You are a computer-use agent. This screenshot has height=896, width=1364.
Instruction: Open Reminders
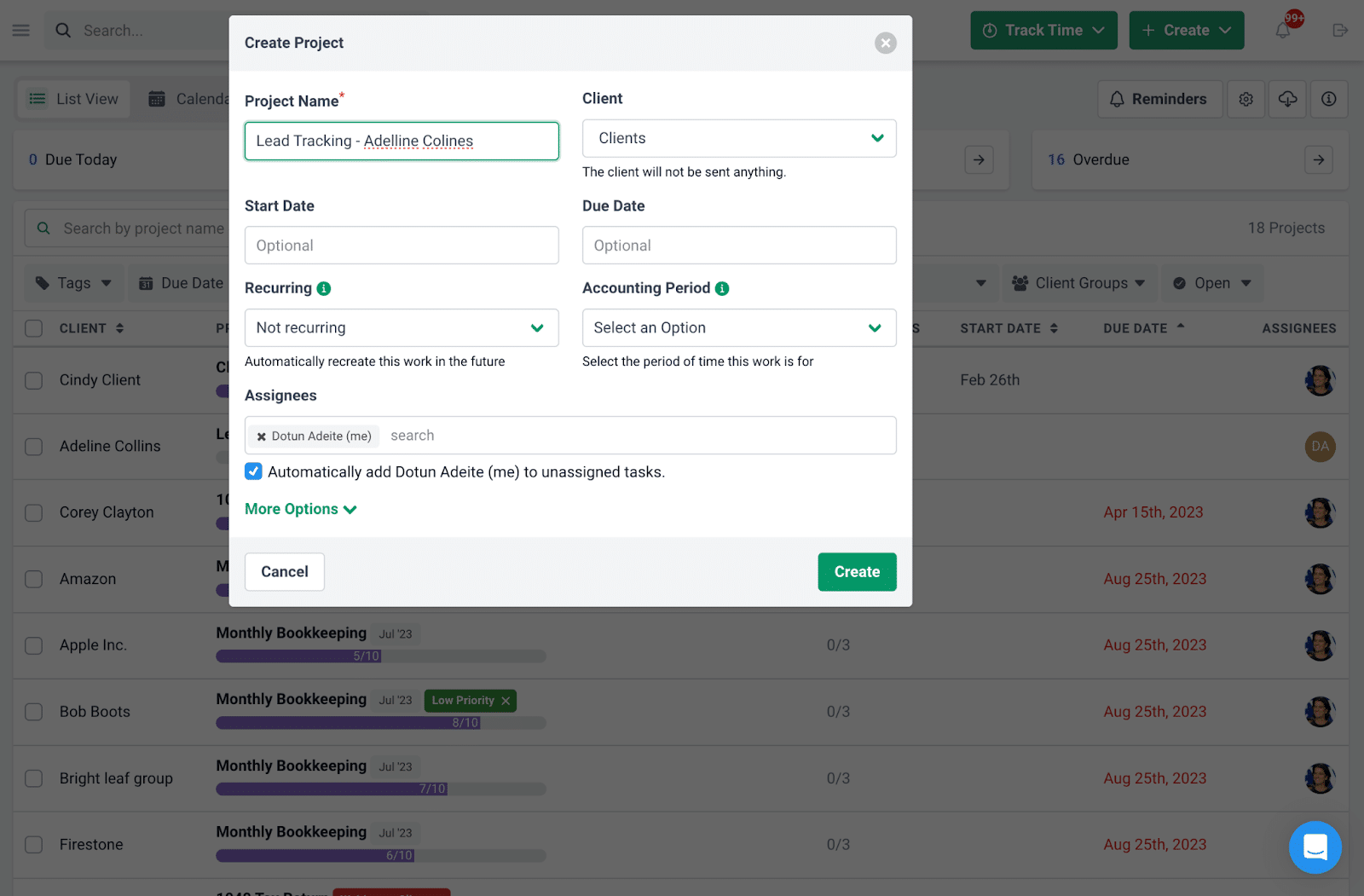[1159, 99]
